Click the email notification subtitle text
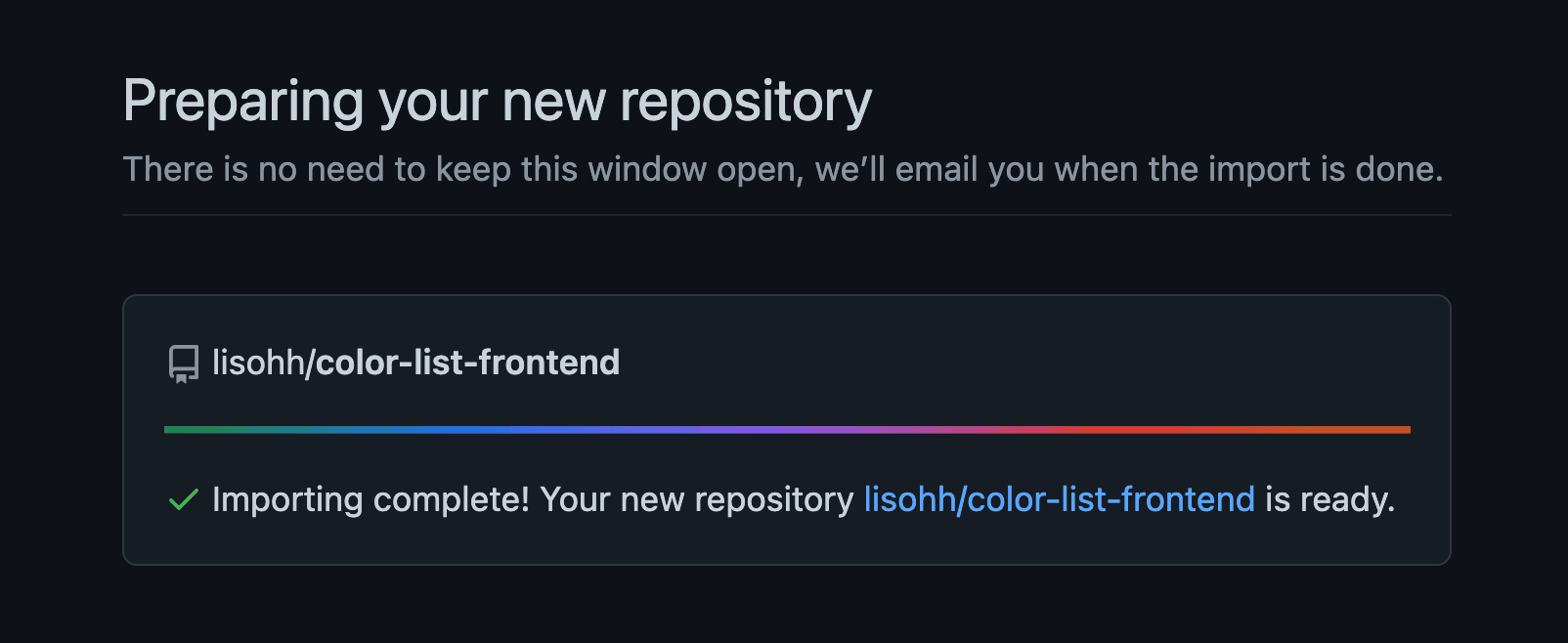The width and height of the screenshot is (1568, 643). pyautogui.click(x=783, y=169)
